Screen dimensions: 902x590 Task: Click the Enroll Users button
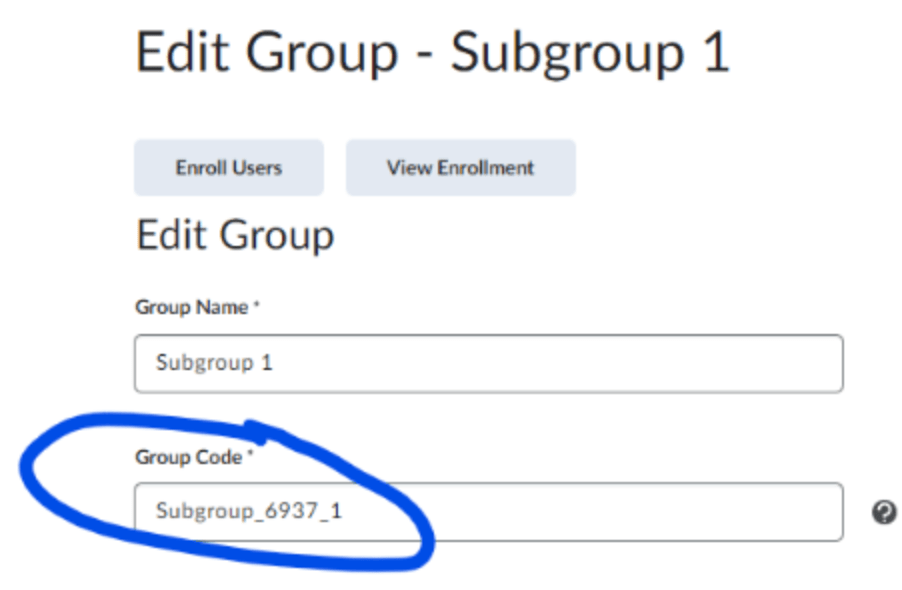[x=228, y=167]
